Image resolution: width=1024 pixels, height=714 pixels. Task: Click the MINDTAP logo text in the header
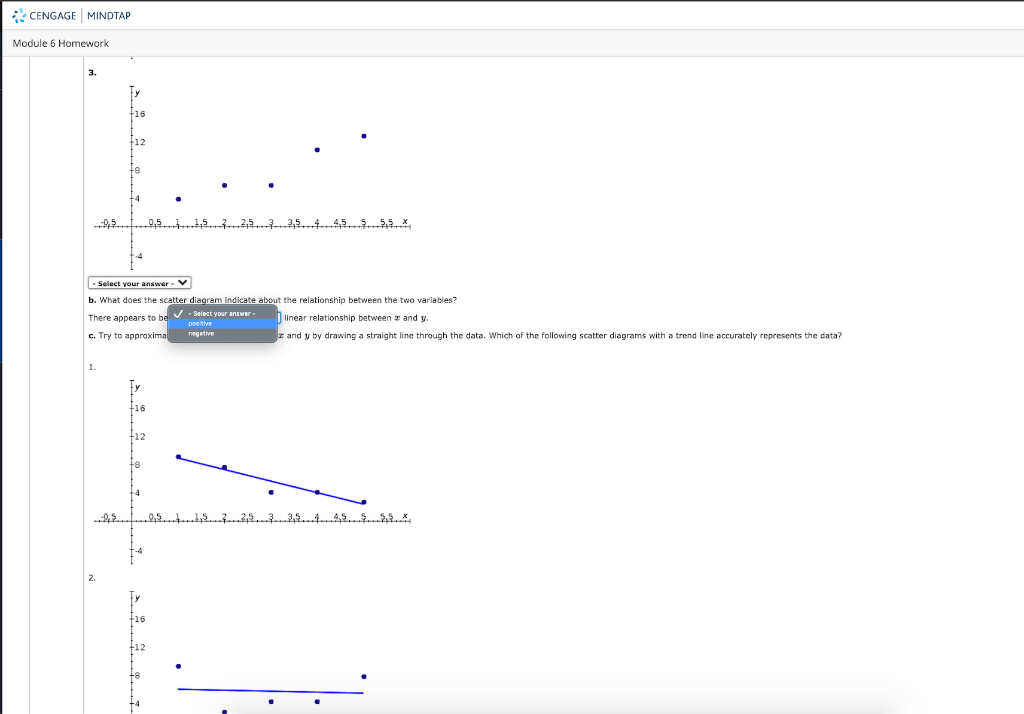(x=108, y=14)
